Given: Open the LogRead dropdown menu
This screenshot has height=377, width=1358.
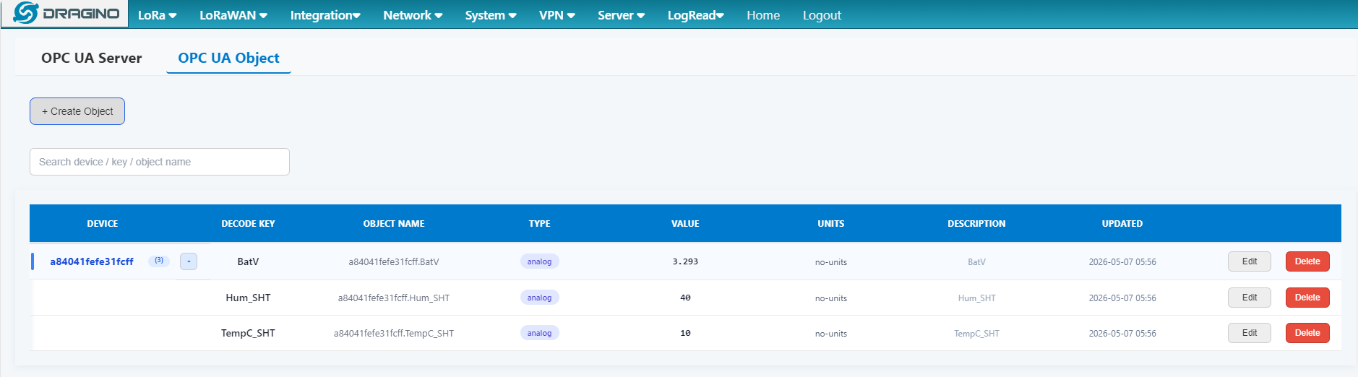Looking at the screenshot, I should [x=696, y=15].
